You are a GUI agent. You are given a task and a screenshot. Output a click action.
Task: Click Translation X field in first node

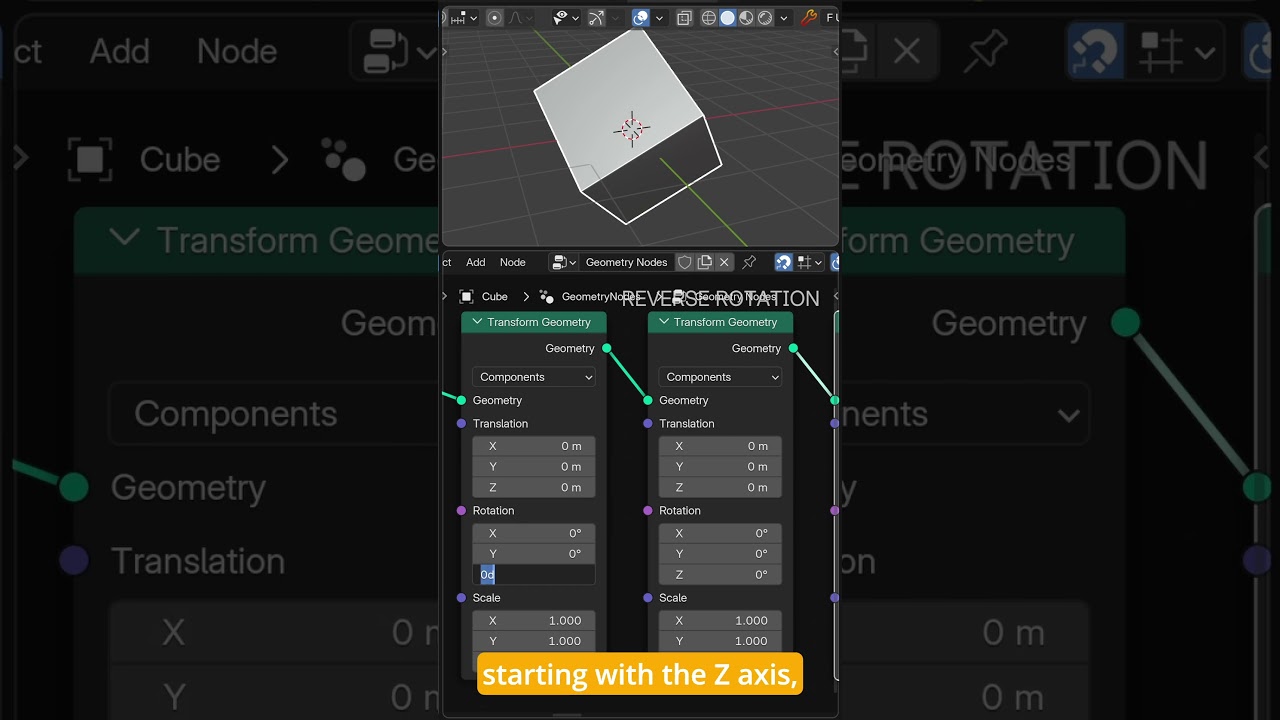534,446
